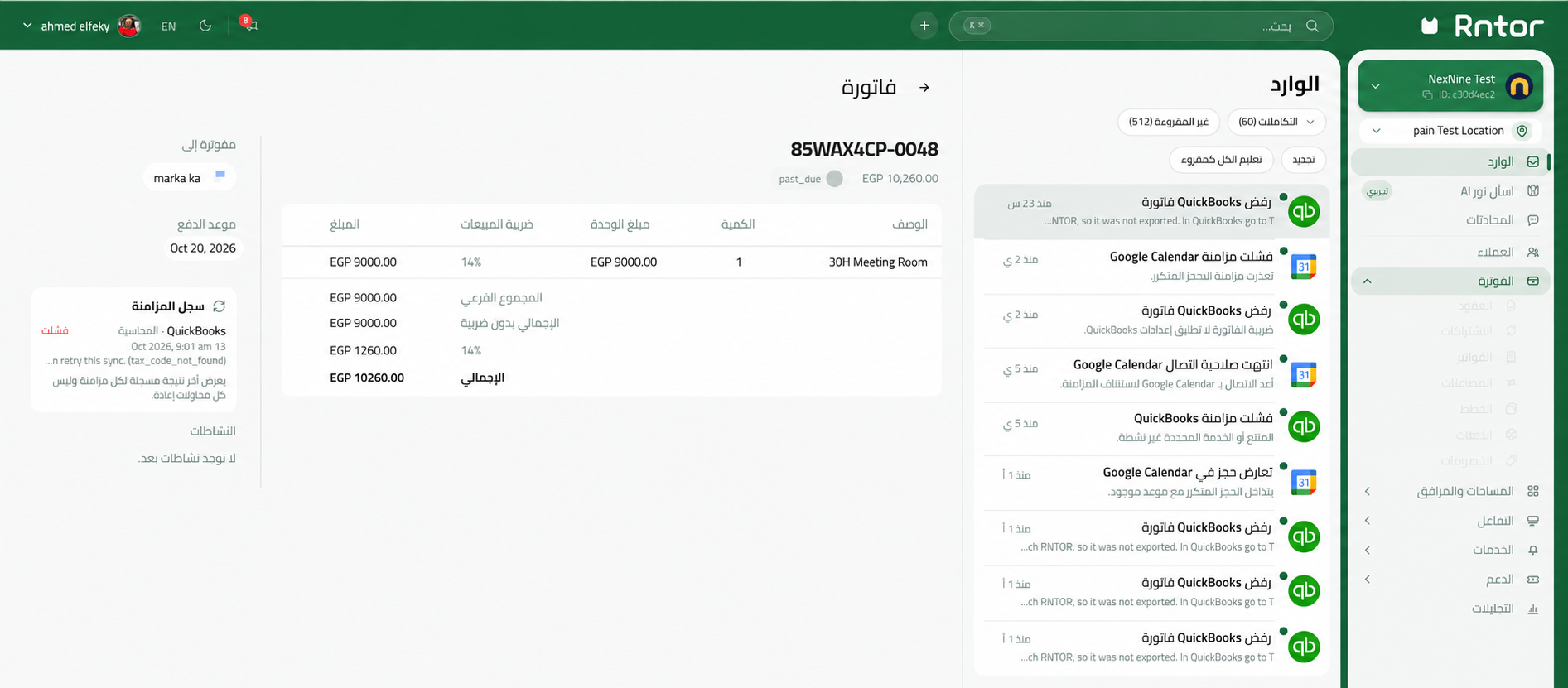The image size is (1568, 688).
Task: Click Google Calendar icon beside انتهت صلاحية اتصال
Action: pyautogui.click(x=1304, y=374)
